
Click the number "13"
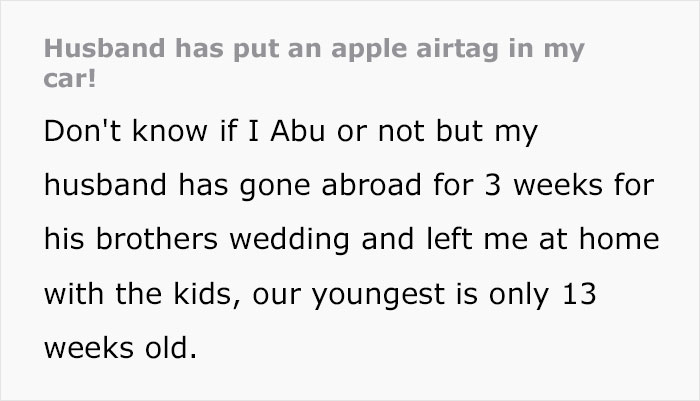click(x=587, y=298)
